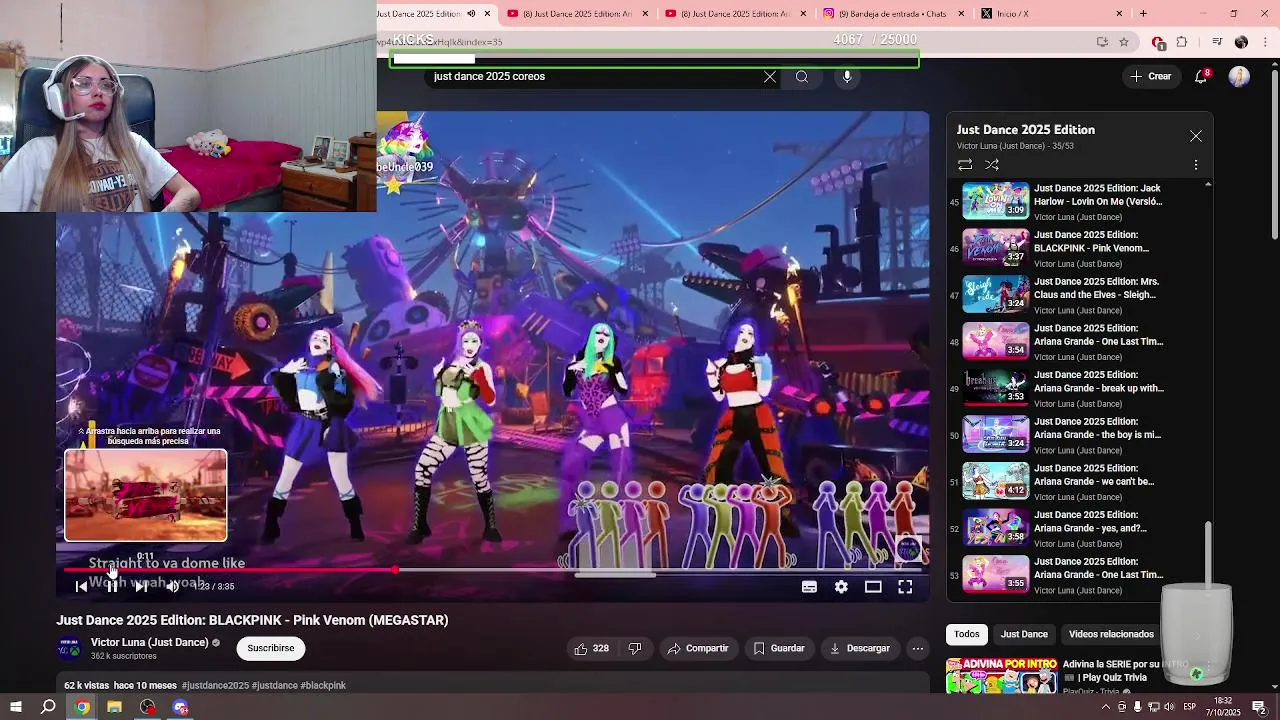Play Ariana Grande - the boy is mi item
Screen dimensions: 1280x720
tap(1074, 435)
